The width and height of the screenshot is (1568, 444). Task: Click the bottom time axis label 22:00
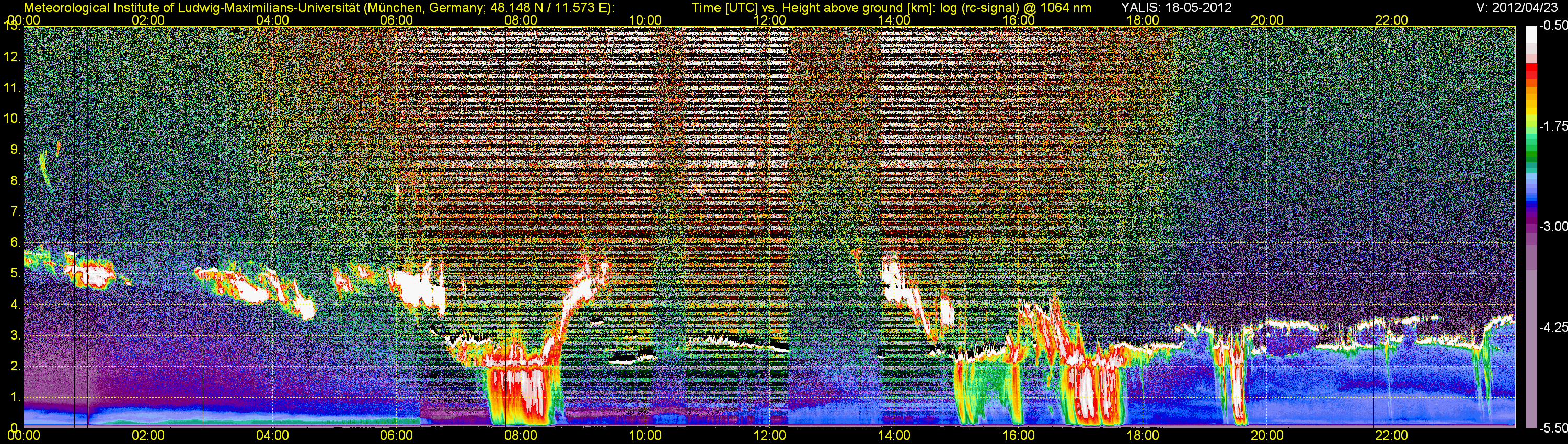point(1391,436)
